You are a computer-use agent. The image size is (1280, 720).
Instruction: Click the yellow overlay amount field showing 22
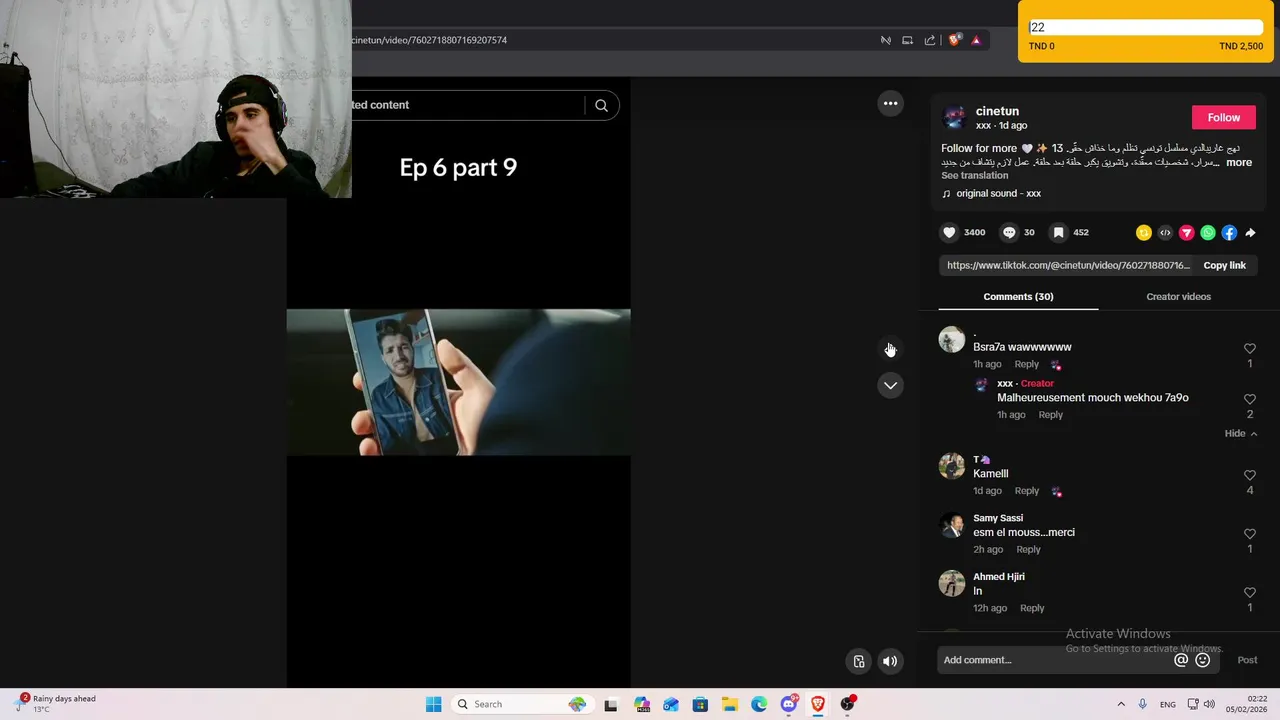pyautogui.click(x=1146, y=28)
